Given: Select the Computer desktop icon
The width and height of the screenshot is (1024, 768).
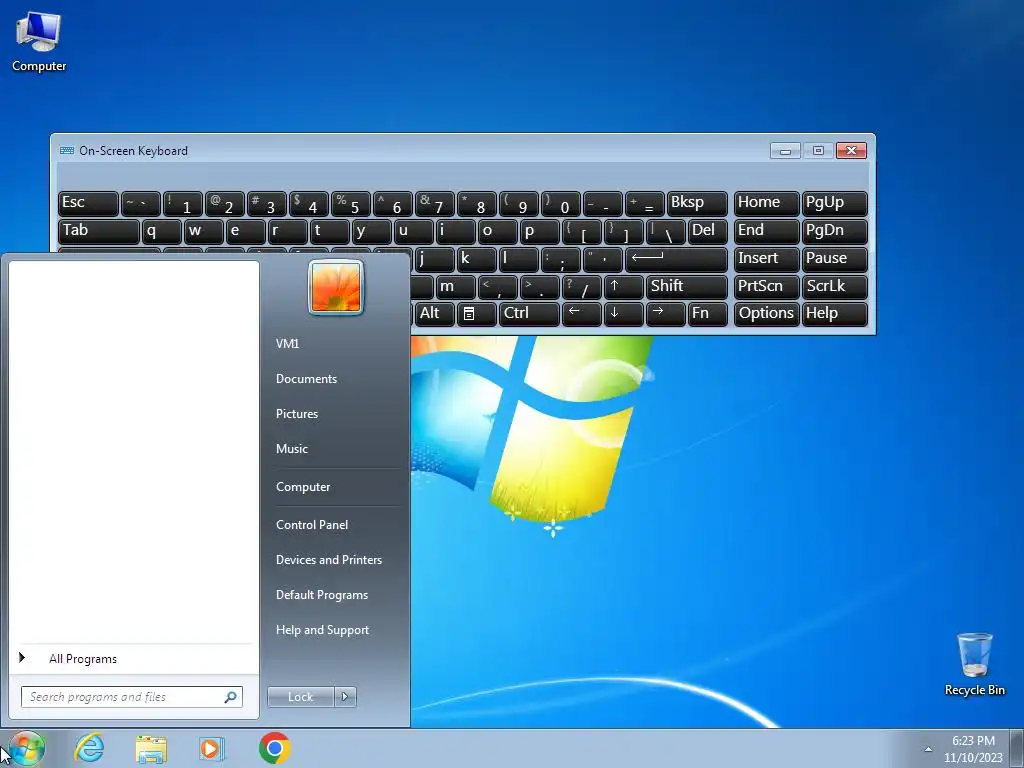Looking at the screenshot, I should 39,42.
